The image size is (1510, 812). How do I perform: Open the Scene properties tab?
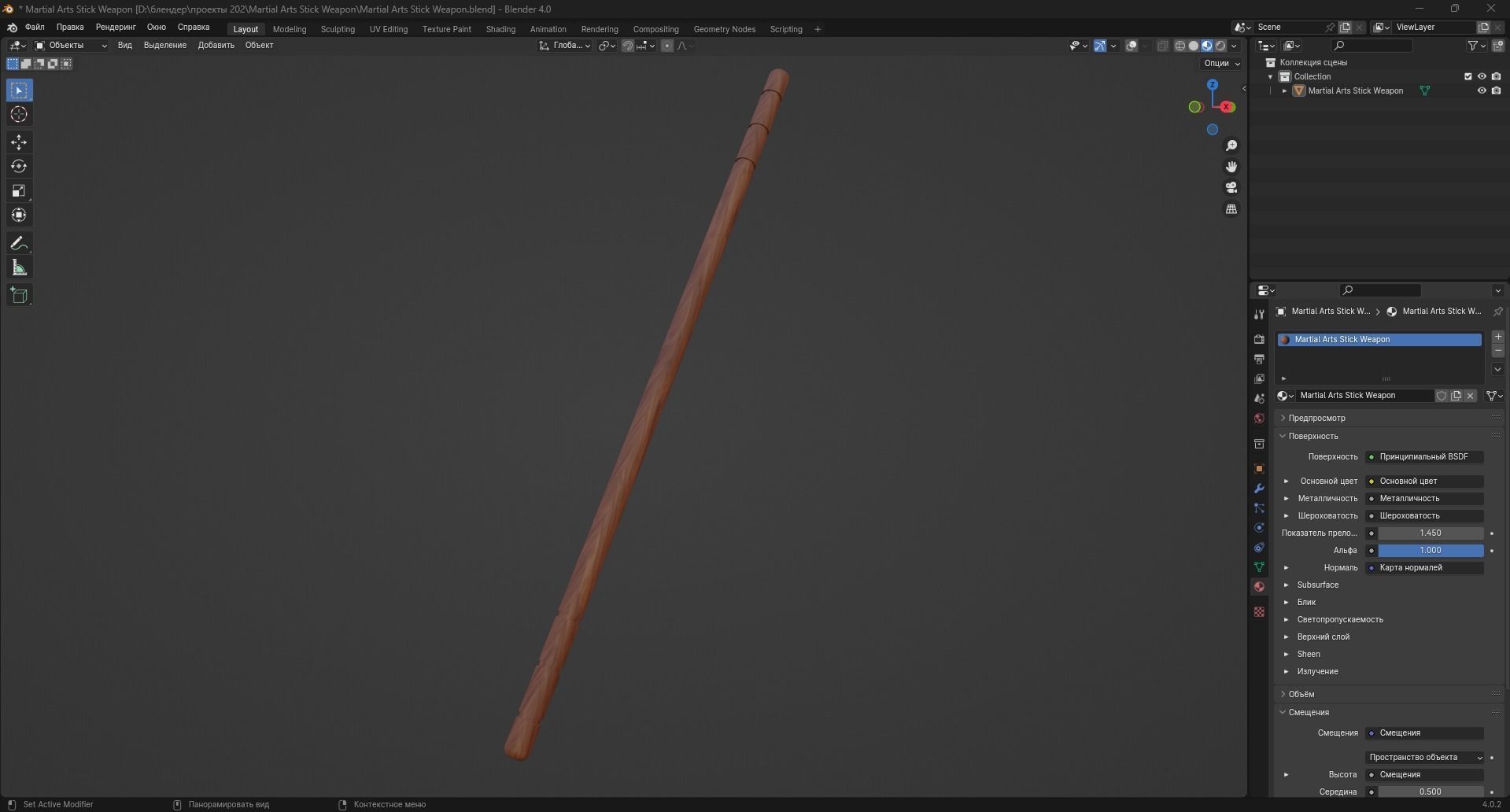1259,398
